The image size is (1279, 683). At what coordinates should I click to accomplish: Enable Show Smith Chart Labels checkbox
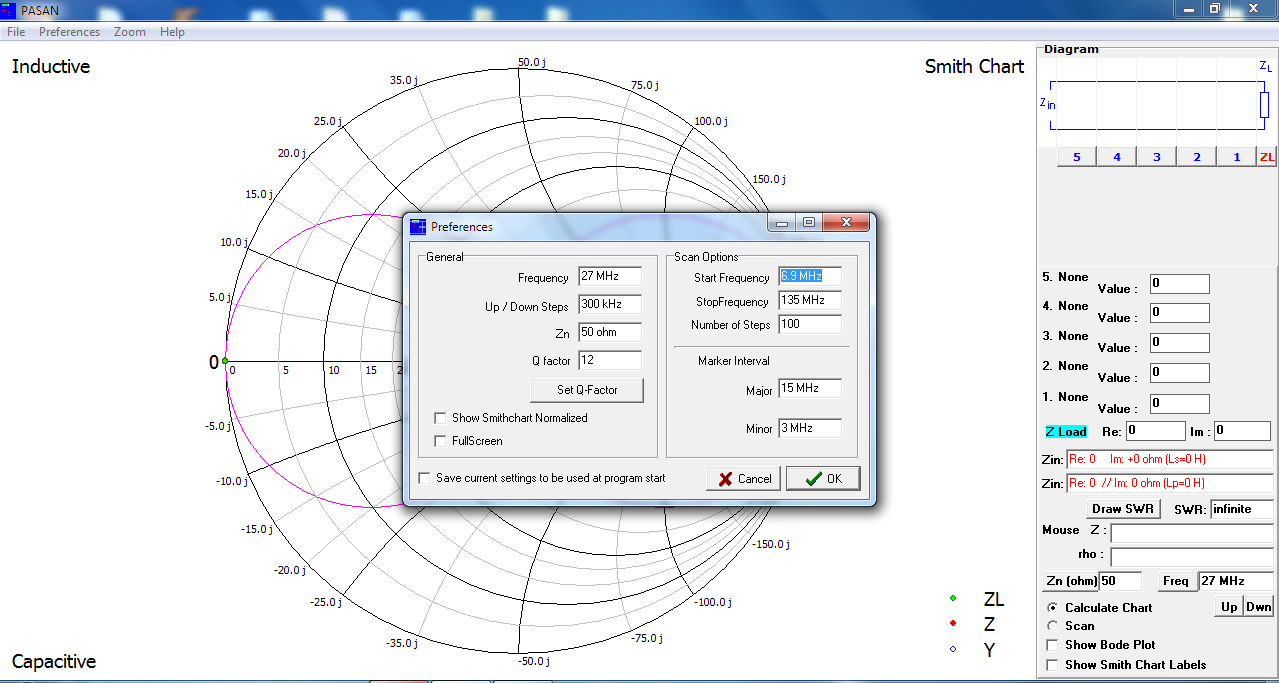[x=1052, y=665]
